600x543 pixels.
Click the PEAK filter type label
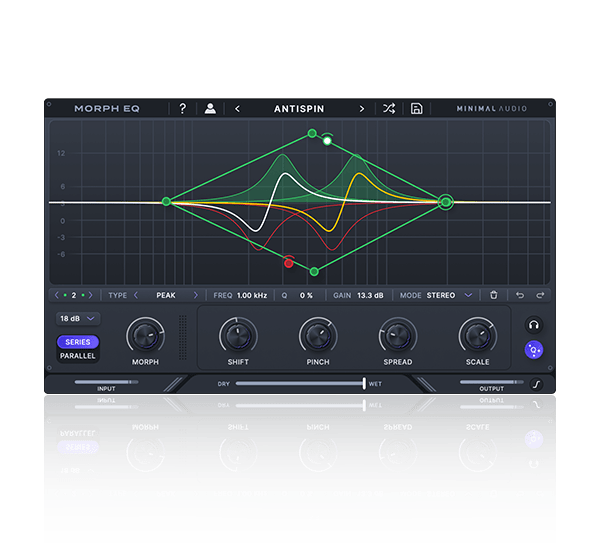tap(166, 295)
